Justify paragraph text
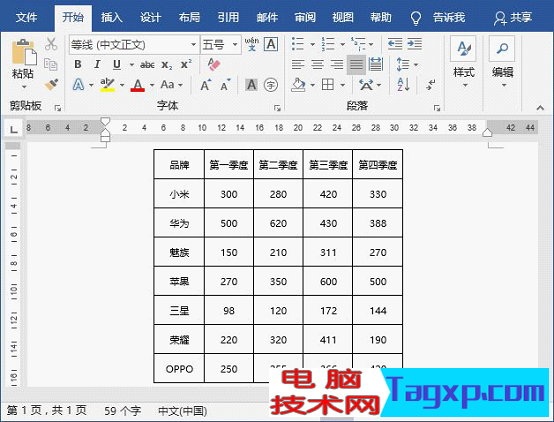 [356, 65]
